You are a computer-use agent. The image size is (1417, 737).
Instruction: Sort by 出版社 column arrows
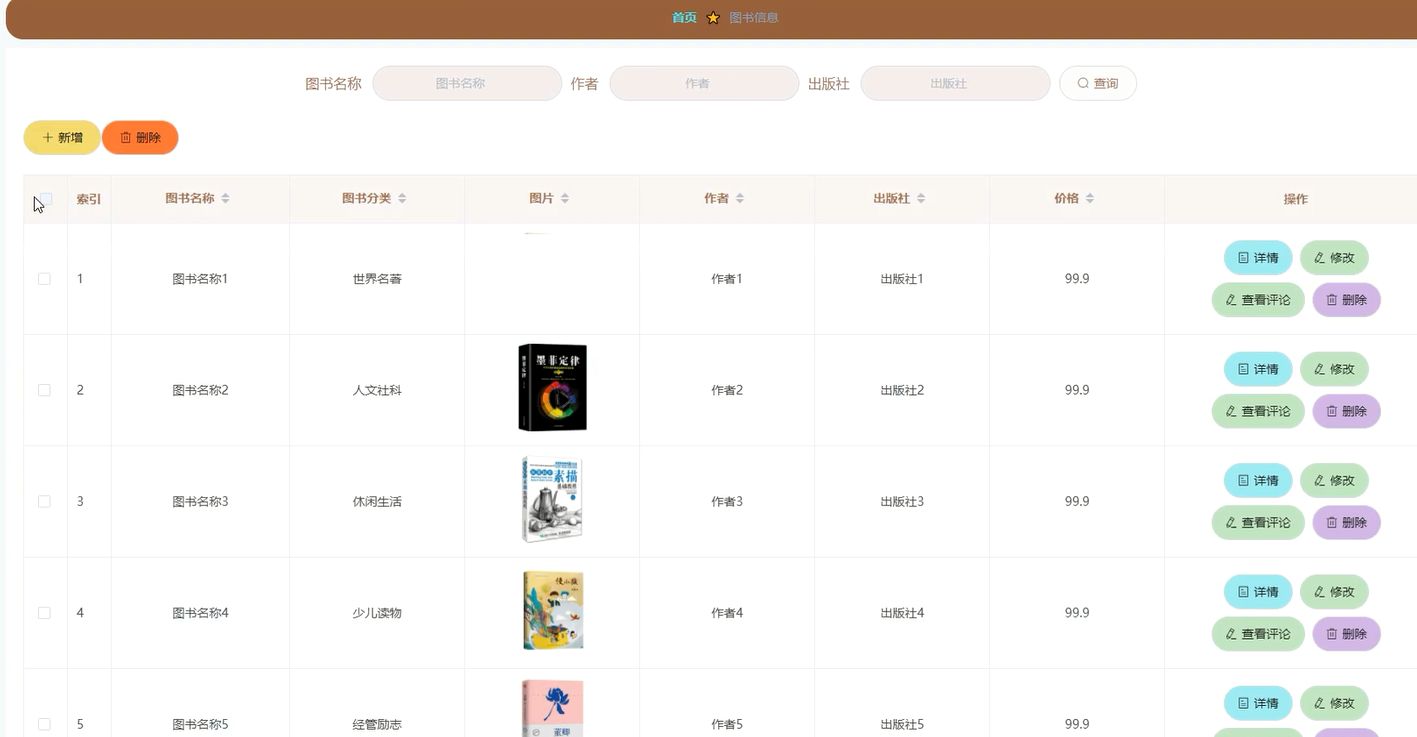pyautogui.click(x=921, y=199)
